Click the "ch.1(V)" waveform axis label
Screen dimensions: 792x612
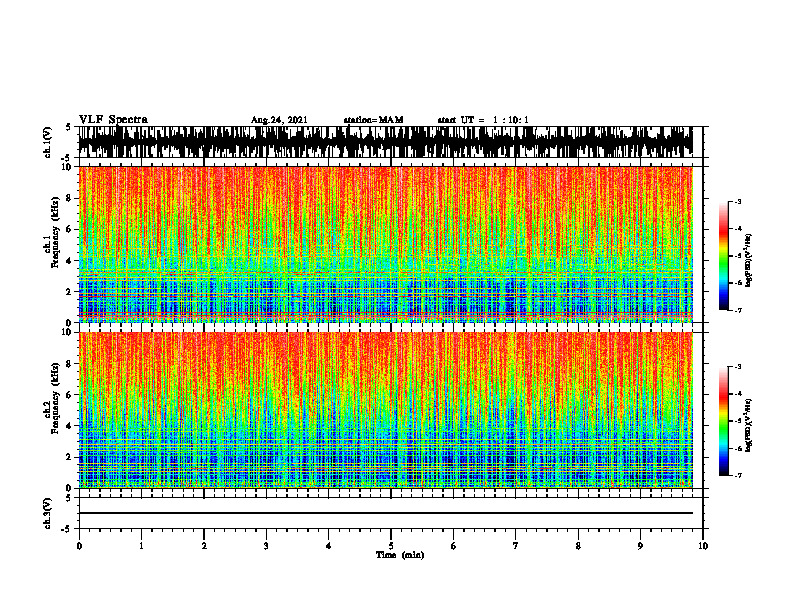coord(48,142)
